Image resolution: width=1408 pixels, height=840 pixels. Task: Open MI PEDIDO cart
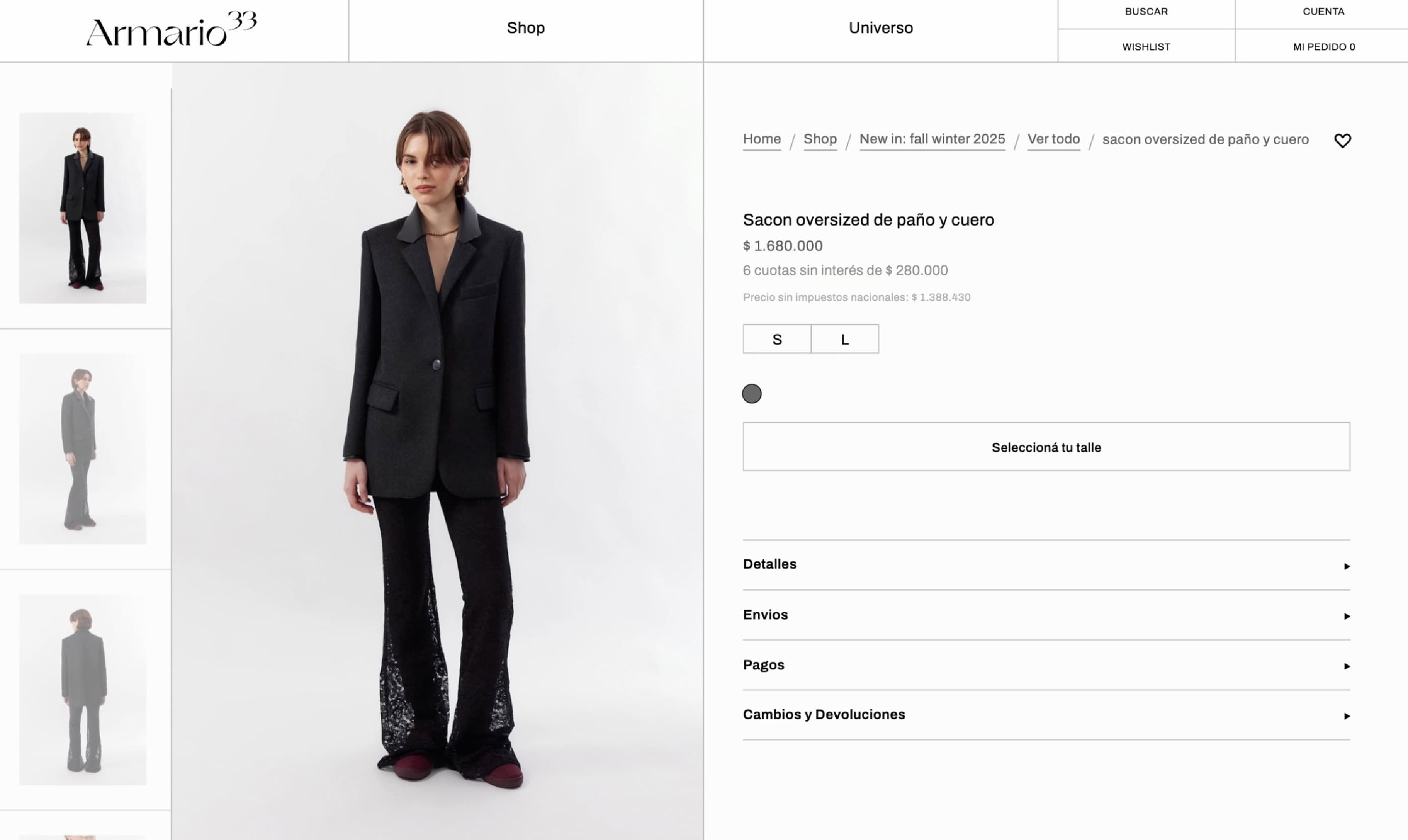tap(1323, 47)
